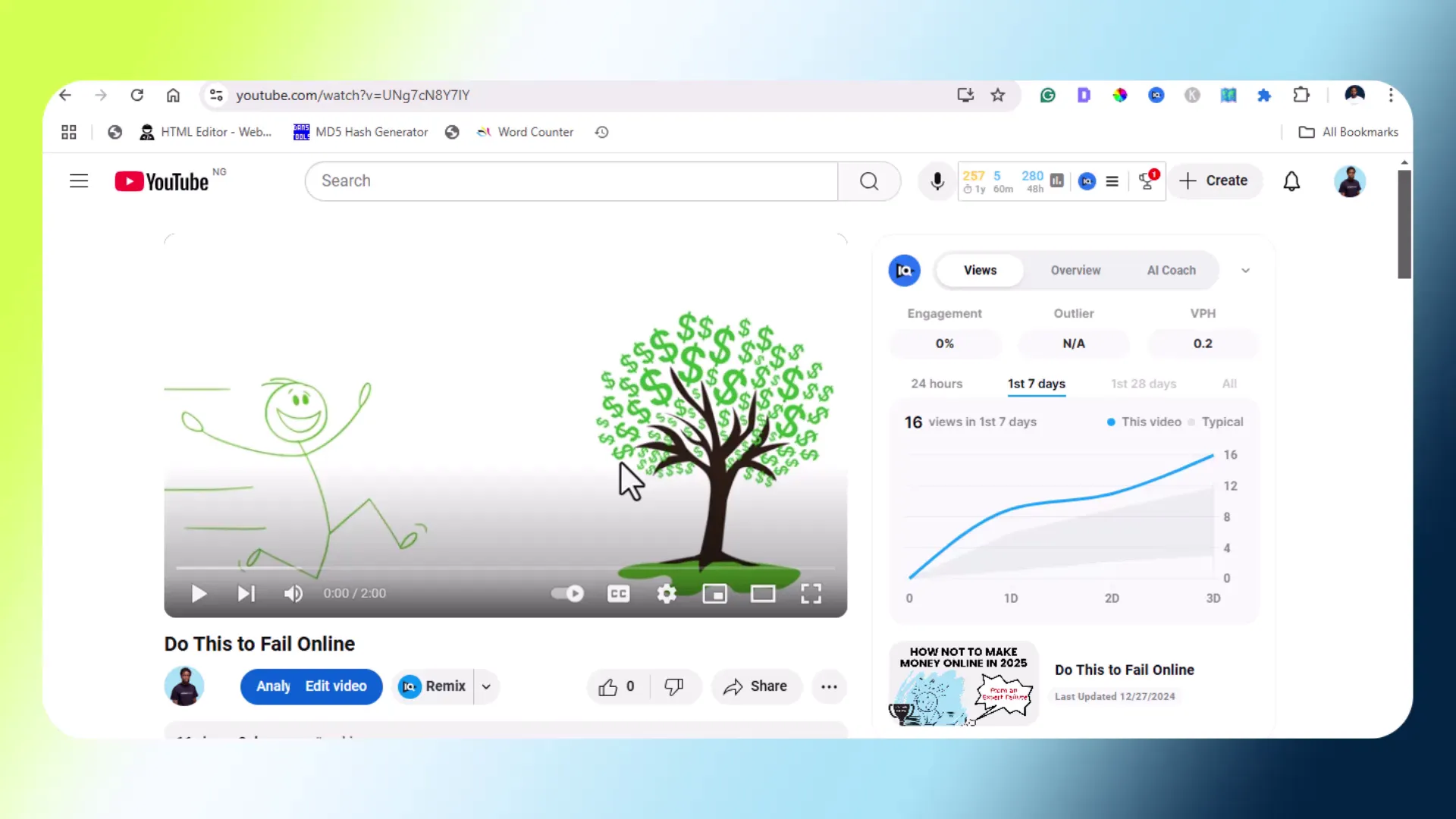Click the Engagement 0% value
This screenshot has width=1456, height=819.
tap(945, 344)
